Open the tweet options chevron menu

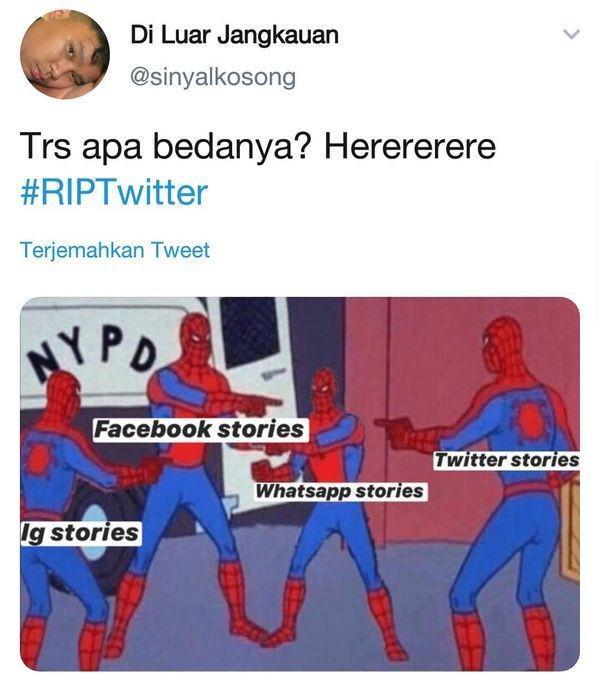point(571,34)
